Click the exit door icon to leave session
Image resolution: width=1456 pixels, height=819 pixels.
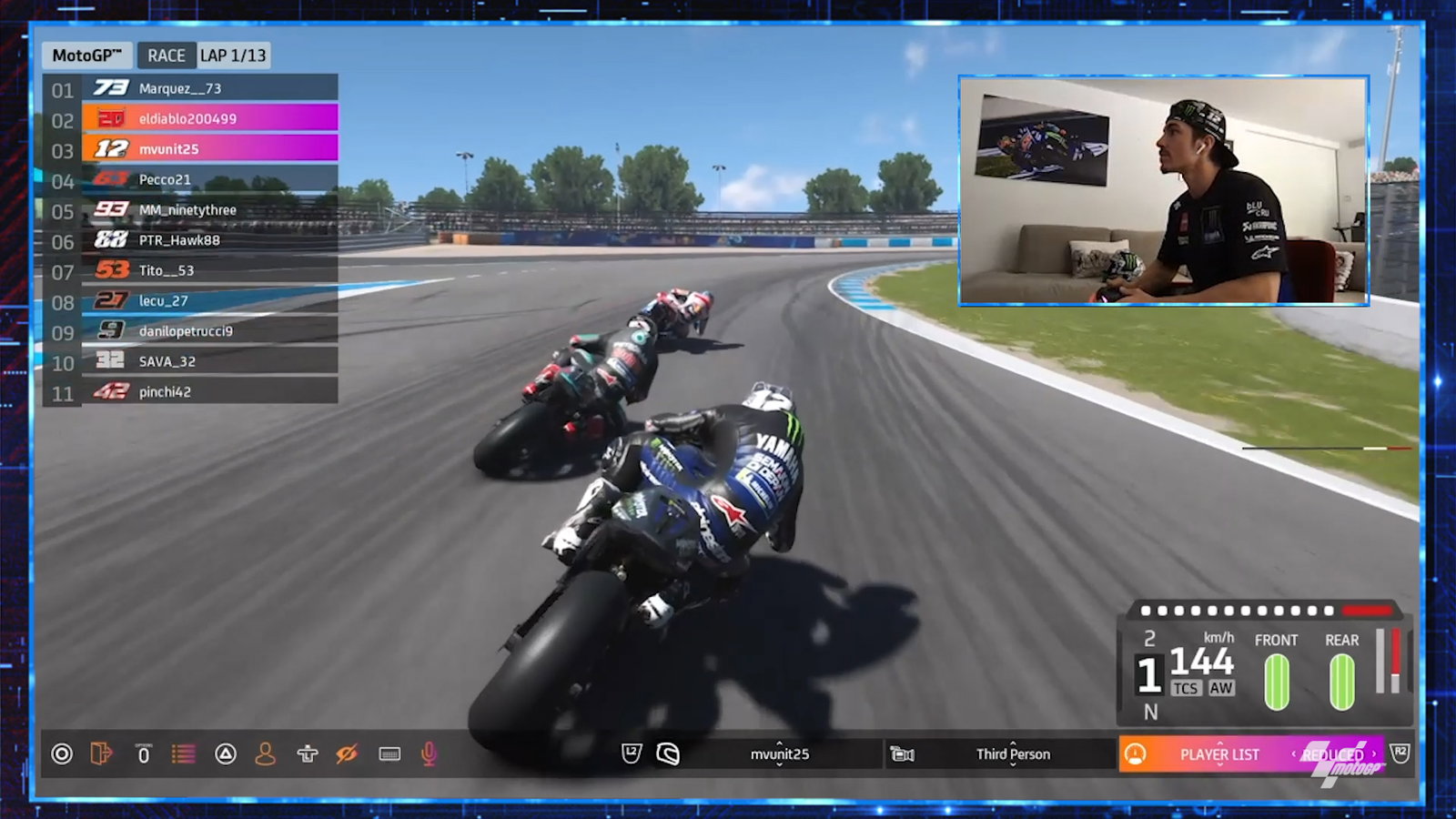coord(102,753)
